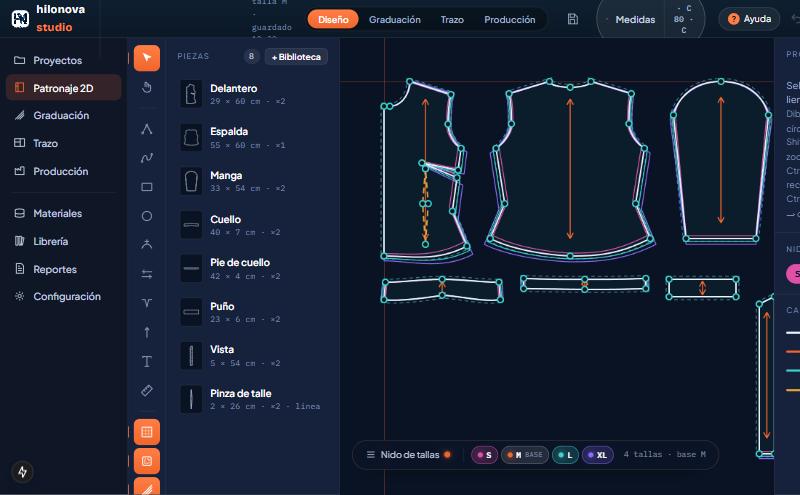The height and width of the screenshot is (495, 800).
Task: Choose the dart (pinza) tool
Action: click(147, 303)
